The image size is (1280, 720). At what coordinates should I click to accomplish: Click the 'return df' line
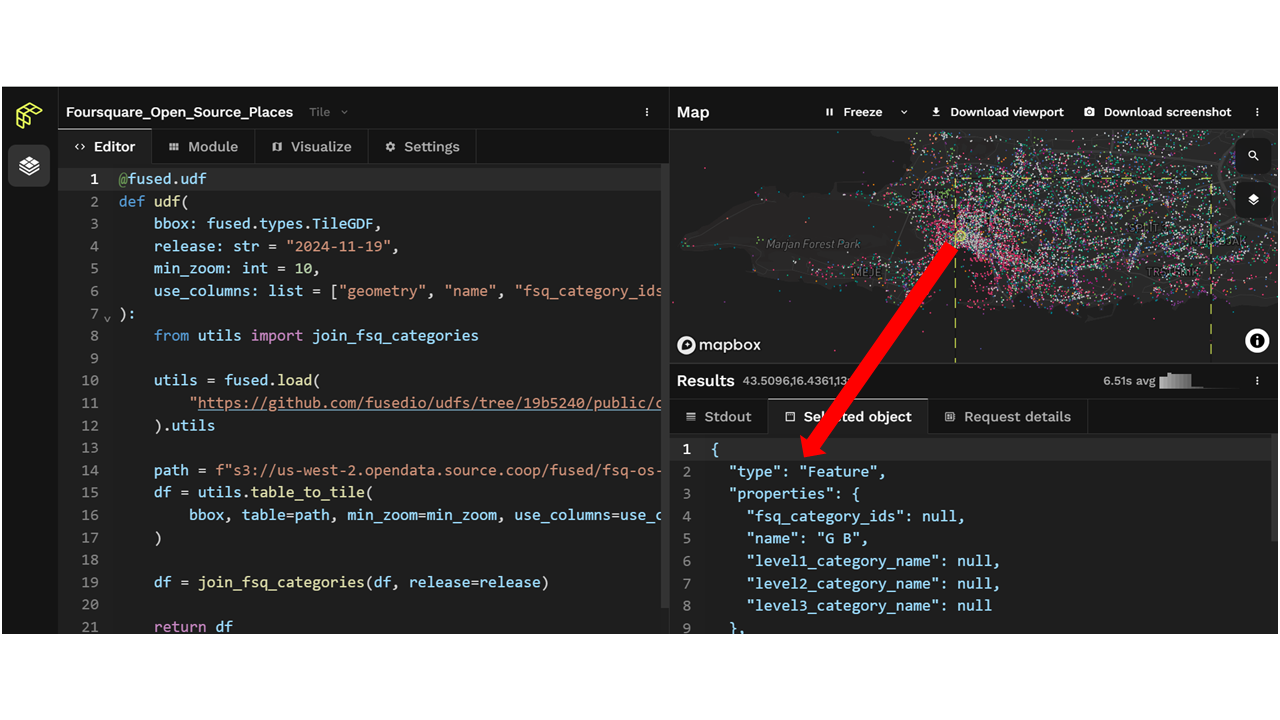tap(193, 627)
